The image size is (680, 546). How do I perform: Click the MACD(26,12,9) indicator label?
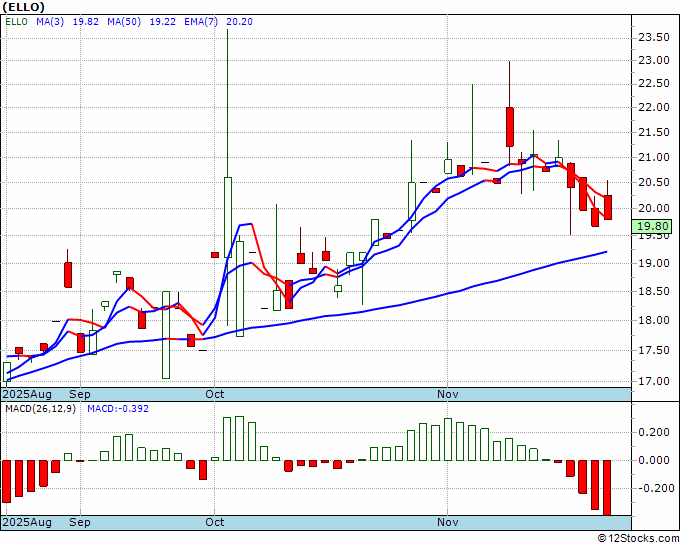(40, 409)
